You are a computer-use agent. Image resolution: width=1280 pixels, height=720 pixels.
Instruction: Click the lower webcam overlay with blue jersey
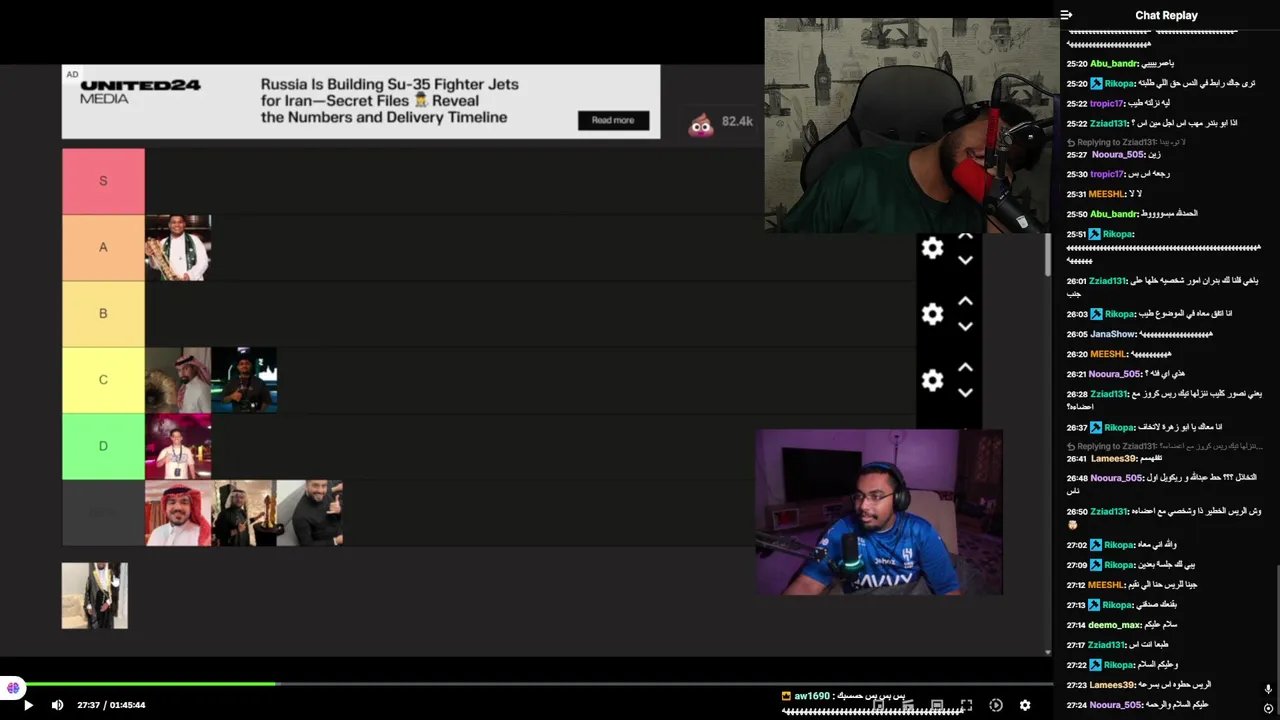879,512
